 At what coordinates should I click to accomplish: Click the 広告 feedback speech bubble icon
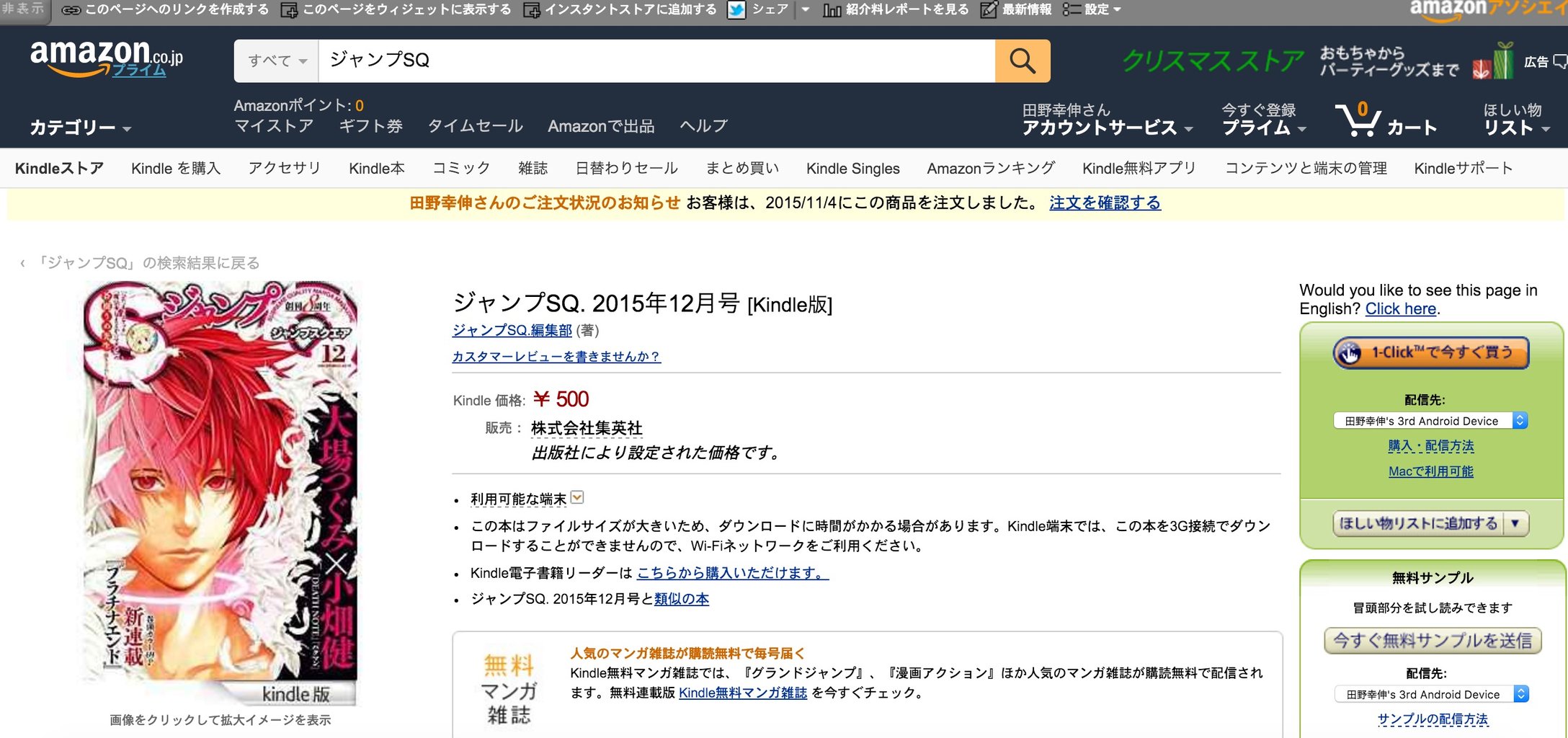click(x=1560, y=62)
